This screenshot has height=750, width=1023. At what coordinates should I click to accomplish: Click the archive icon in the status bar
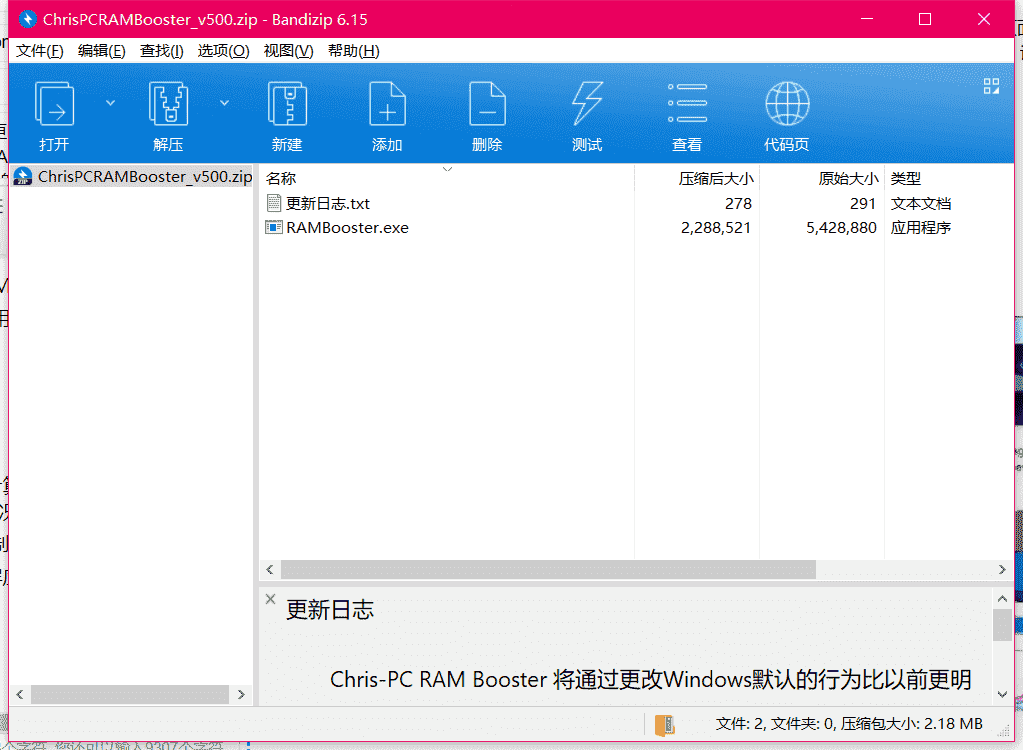[665, 725]
